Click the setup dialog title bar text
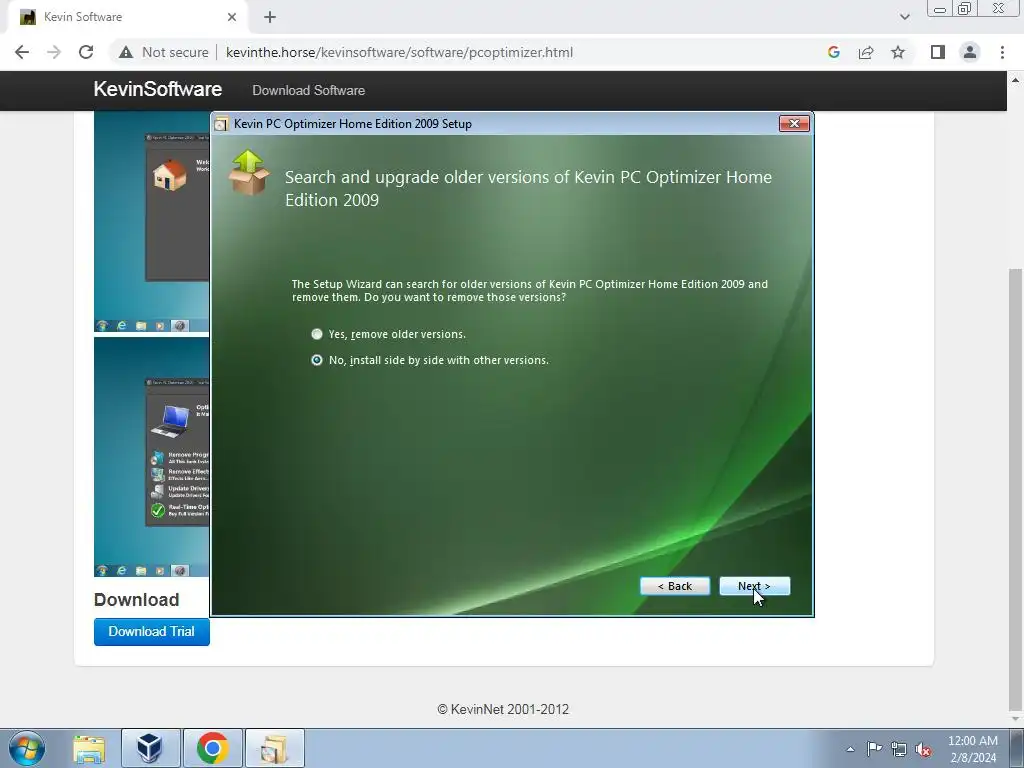Image resolution: width=1024 pixels, height=768 pixels. (353, 124)
